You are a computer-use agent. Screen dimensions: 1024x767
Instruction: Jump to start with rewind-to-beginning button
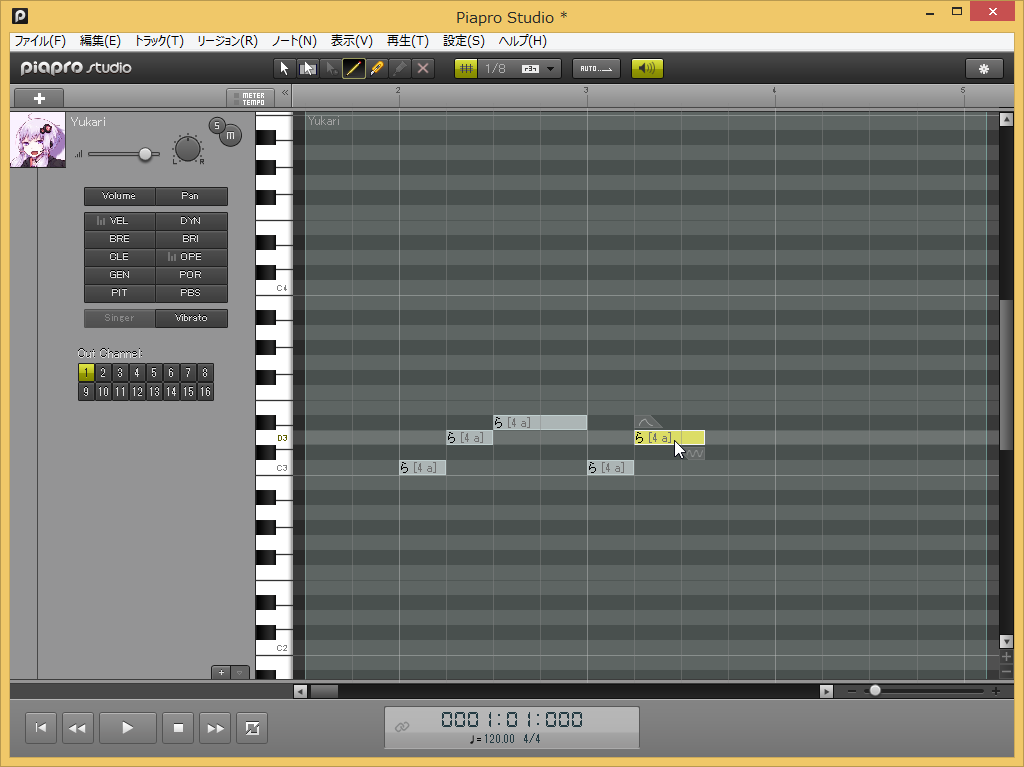pos(40,728)
